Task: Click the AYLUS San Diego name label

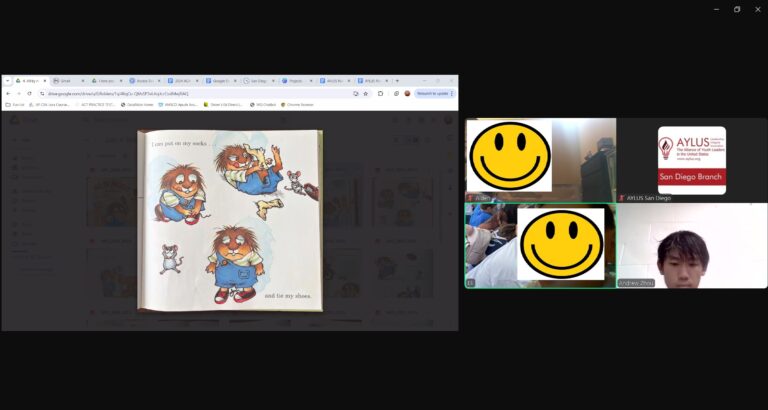Action: 648,198
